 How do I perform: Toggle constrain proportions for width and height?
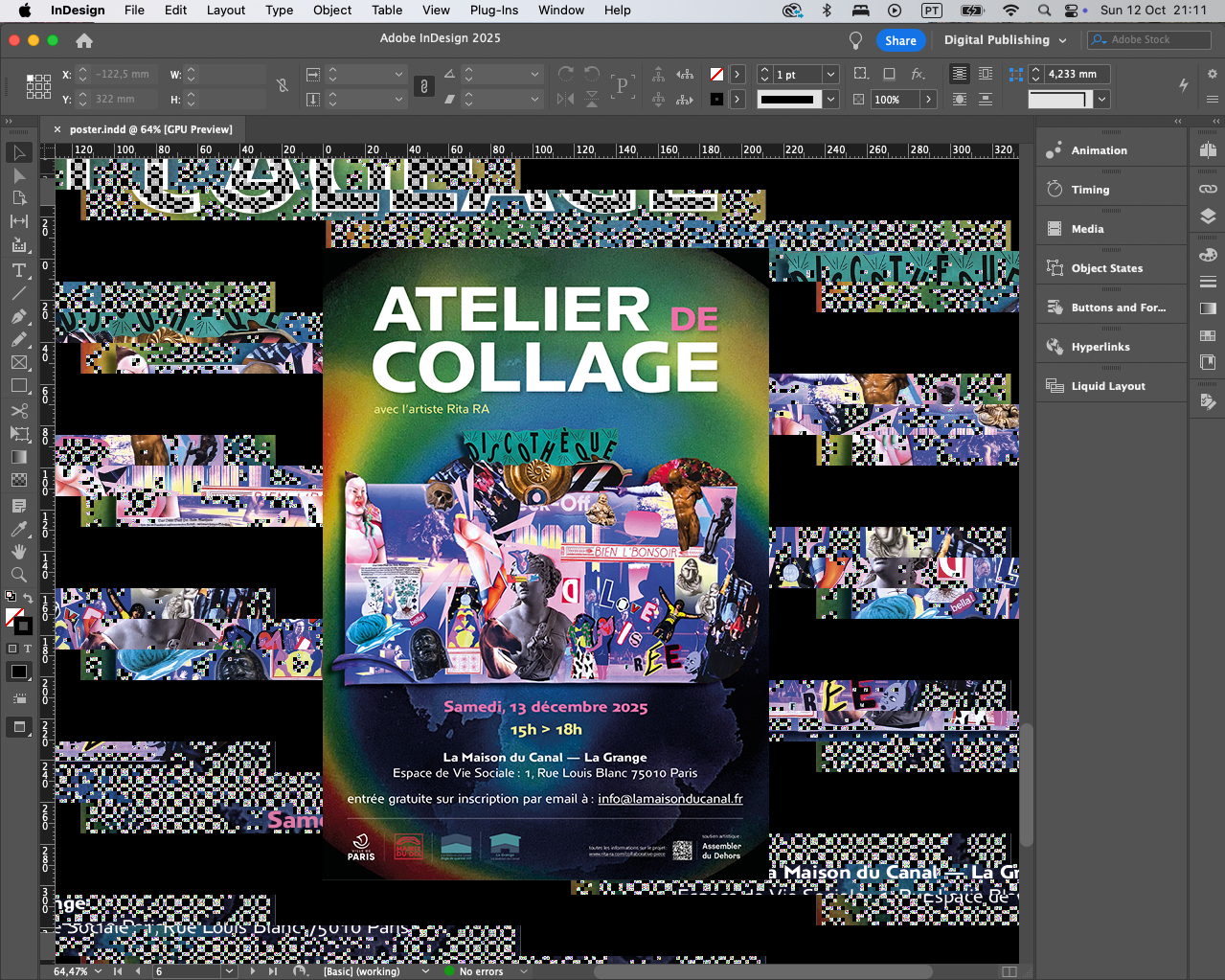pos(283,86)
